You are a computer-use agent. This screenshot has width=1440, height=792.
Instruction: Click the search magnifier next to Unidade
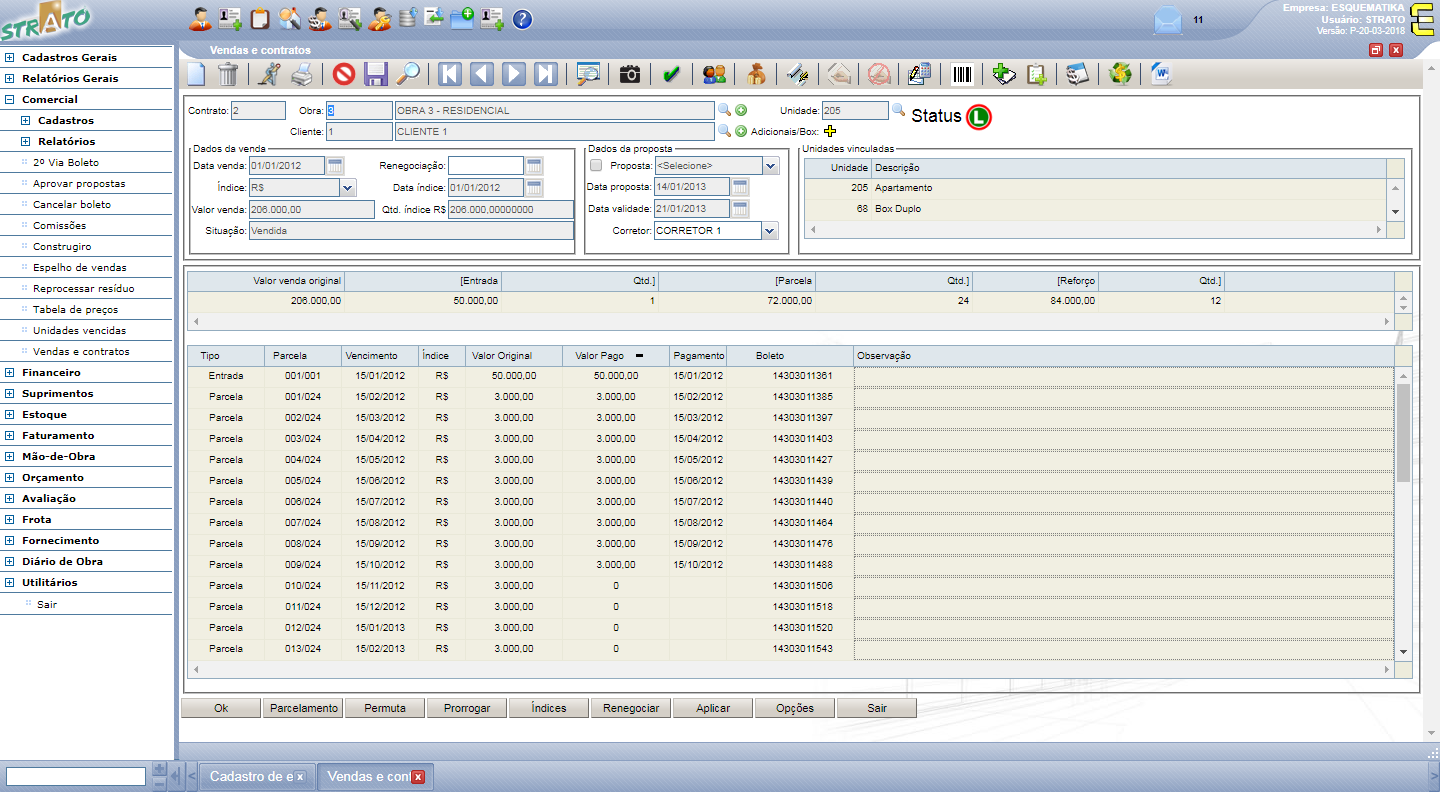click(x=898, y=110)
